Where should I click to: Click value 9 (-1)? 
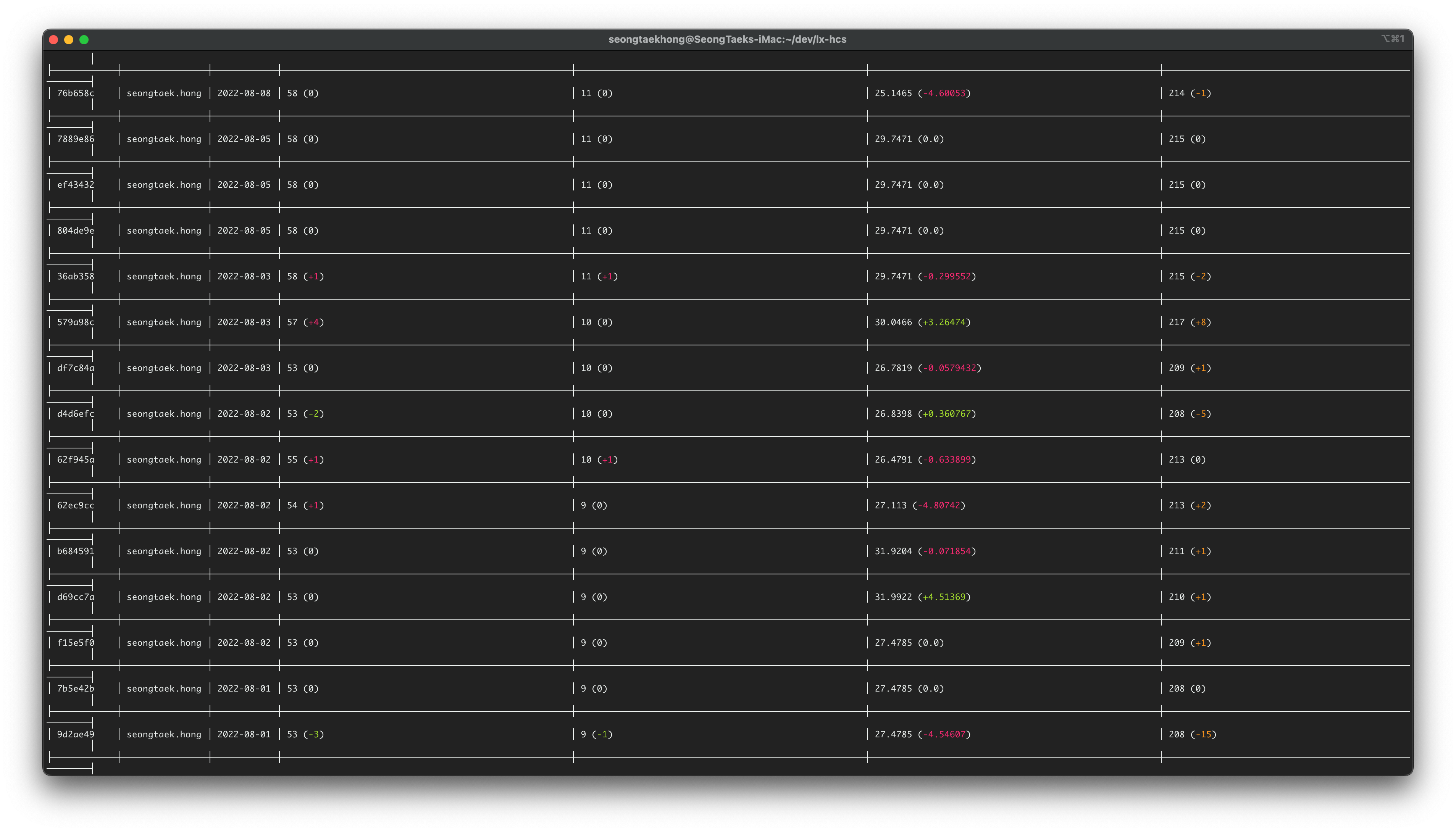[597, 734]
